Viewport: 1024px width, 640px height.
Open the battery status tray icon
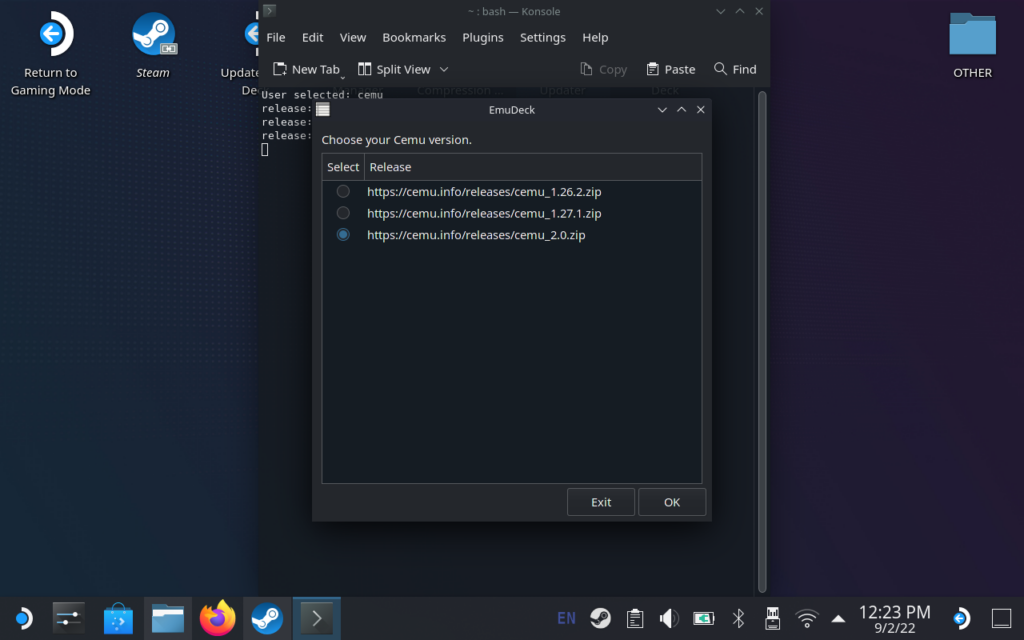click(x=703, y=618)
